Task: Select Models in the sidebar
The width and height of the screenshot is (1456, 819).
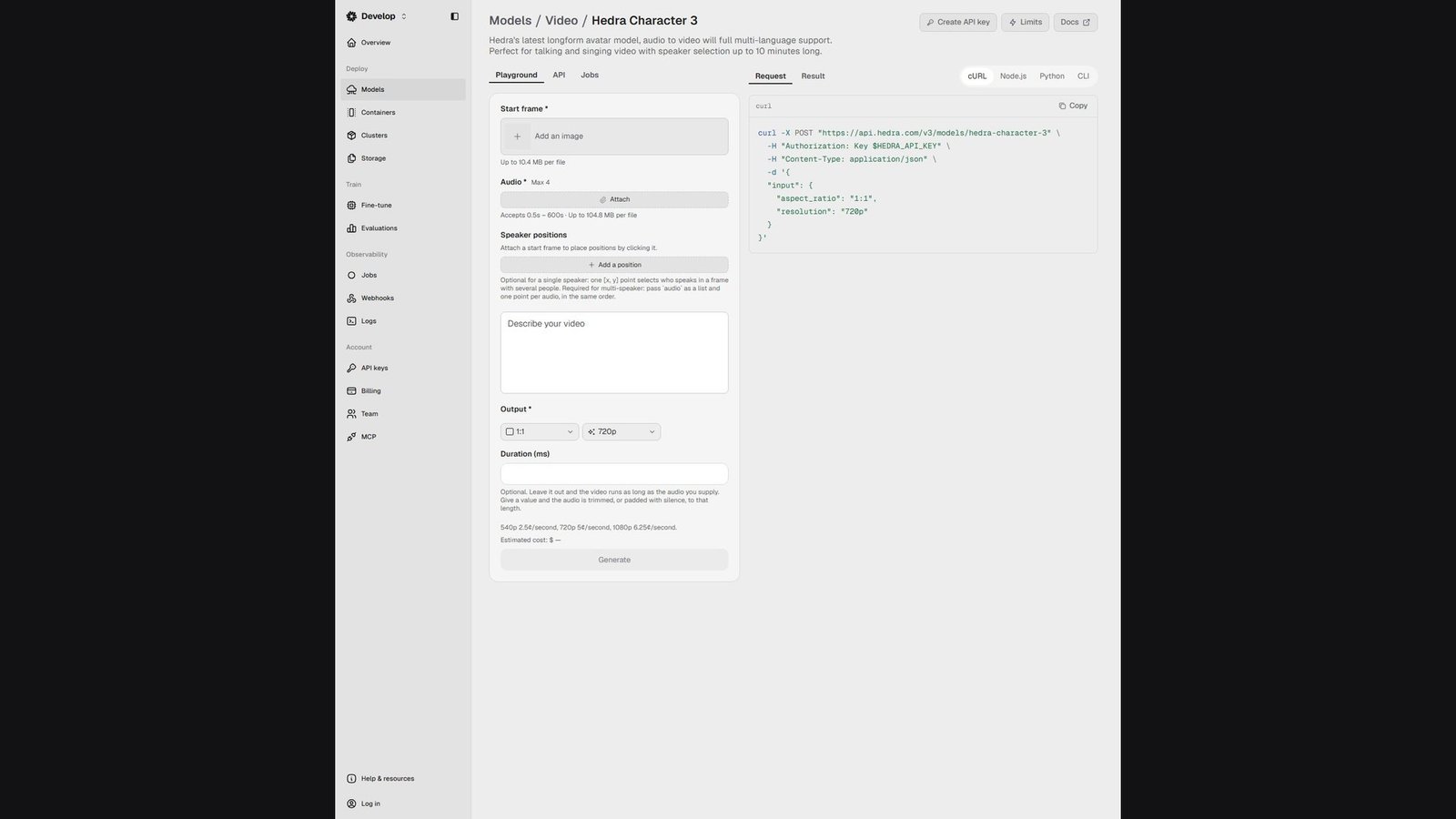Action: 403,89
